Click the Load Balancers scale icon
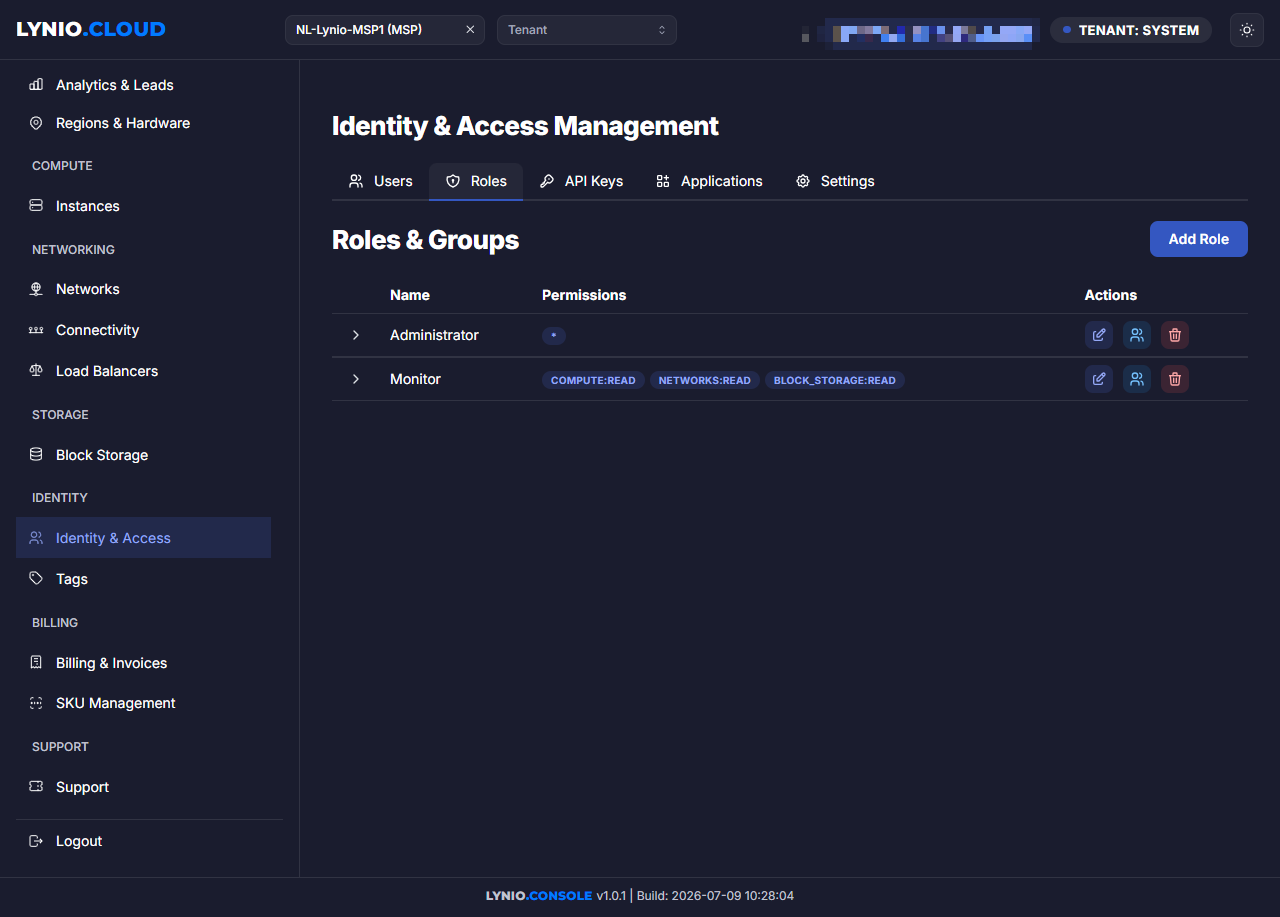Viewport: 1280px width, 917px height. (36, 371)
